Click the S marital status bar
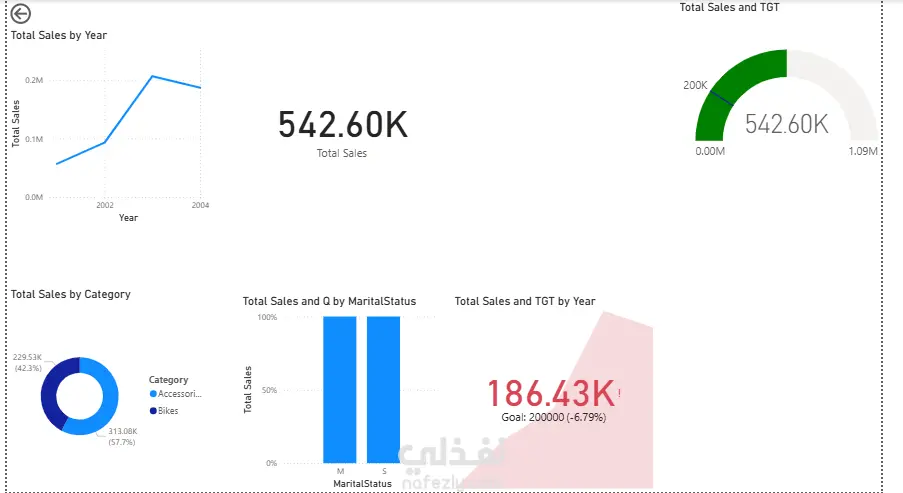Viewport: 903px width, 493px height. pyautogui.click(x=383, y=389)
